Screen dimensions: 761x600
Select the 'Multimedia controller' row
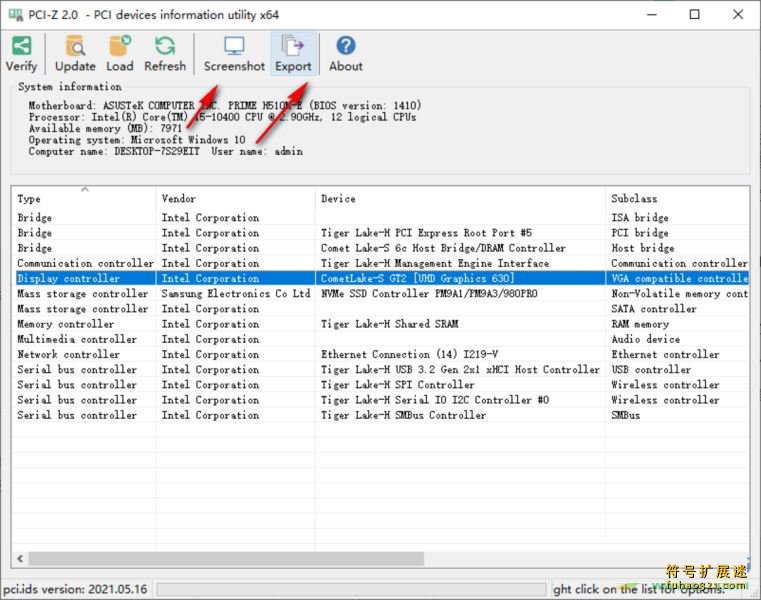coord(381,339)
